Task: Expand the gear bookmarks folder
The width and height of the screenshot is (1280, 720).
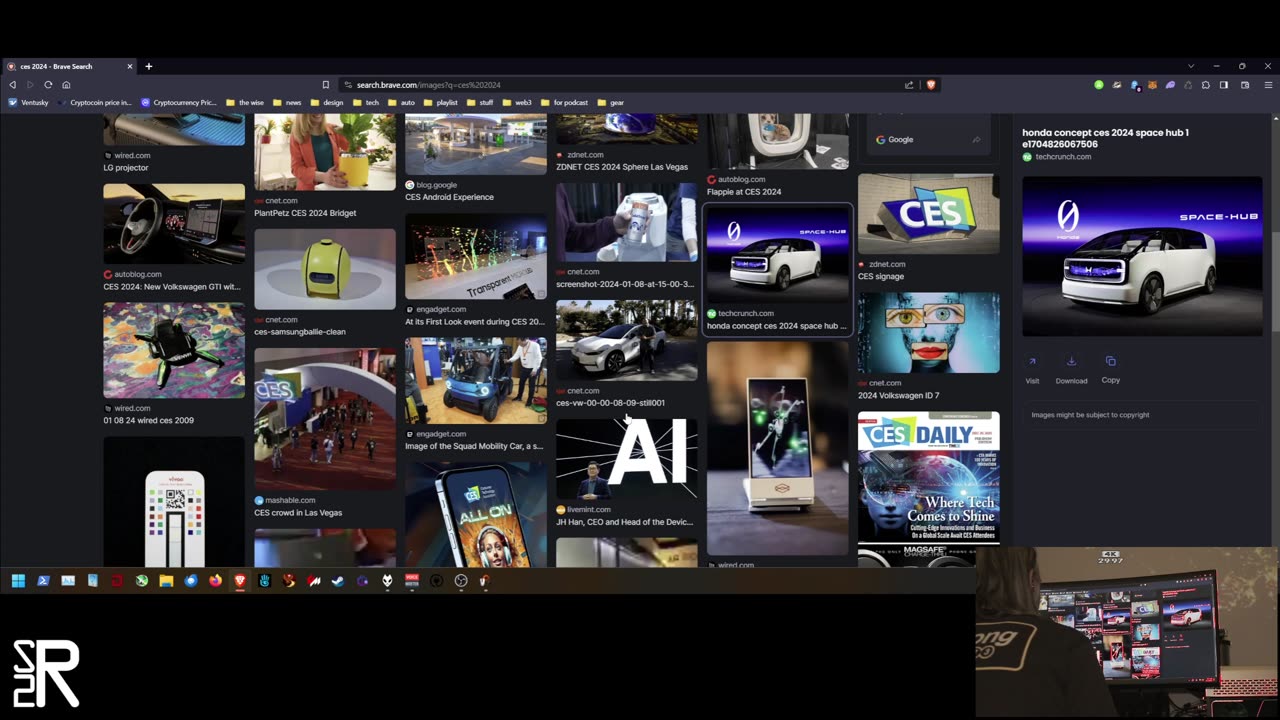Action: [x=610, y=102]
